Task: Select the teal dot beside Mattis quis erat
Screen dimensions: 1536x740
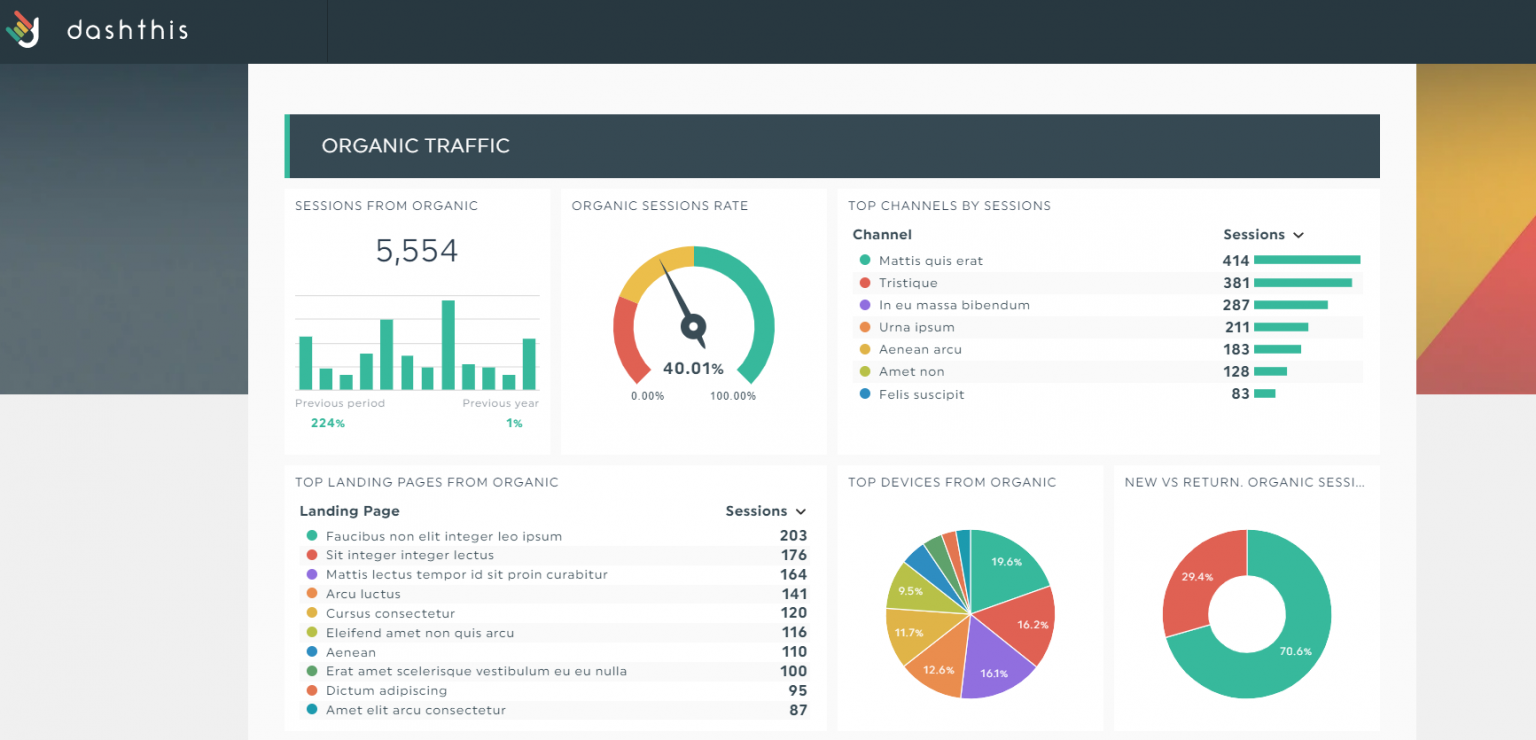Action: pos(864,260)
